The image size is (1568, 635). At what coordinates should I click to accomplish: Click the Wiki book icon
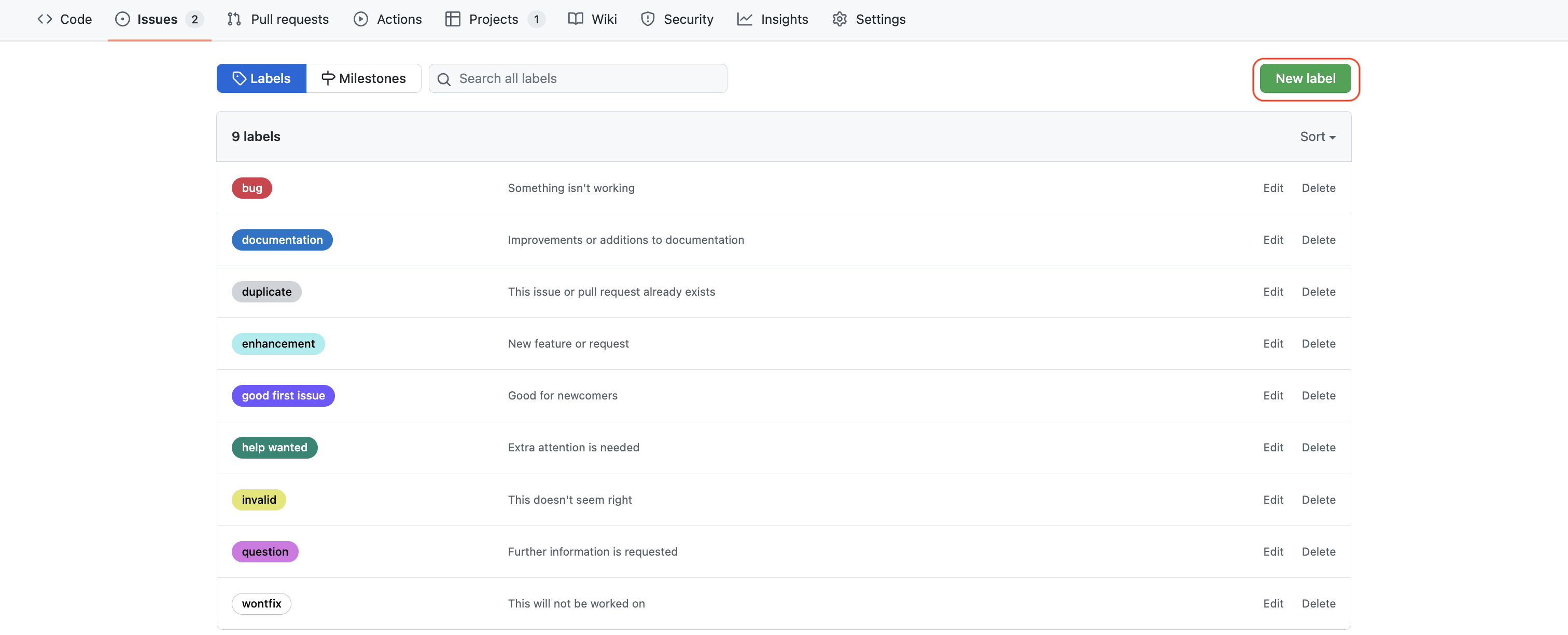click(x=575, y=19)
